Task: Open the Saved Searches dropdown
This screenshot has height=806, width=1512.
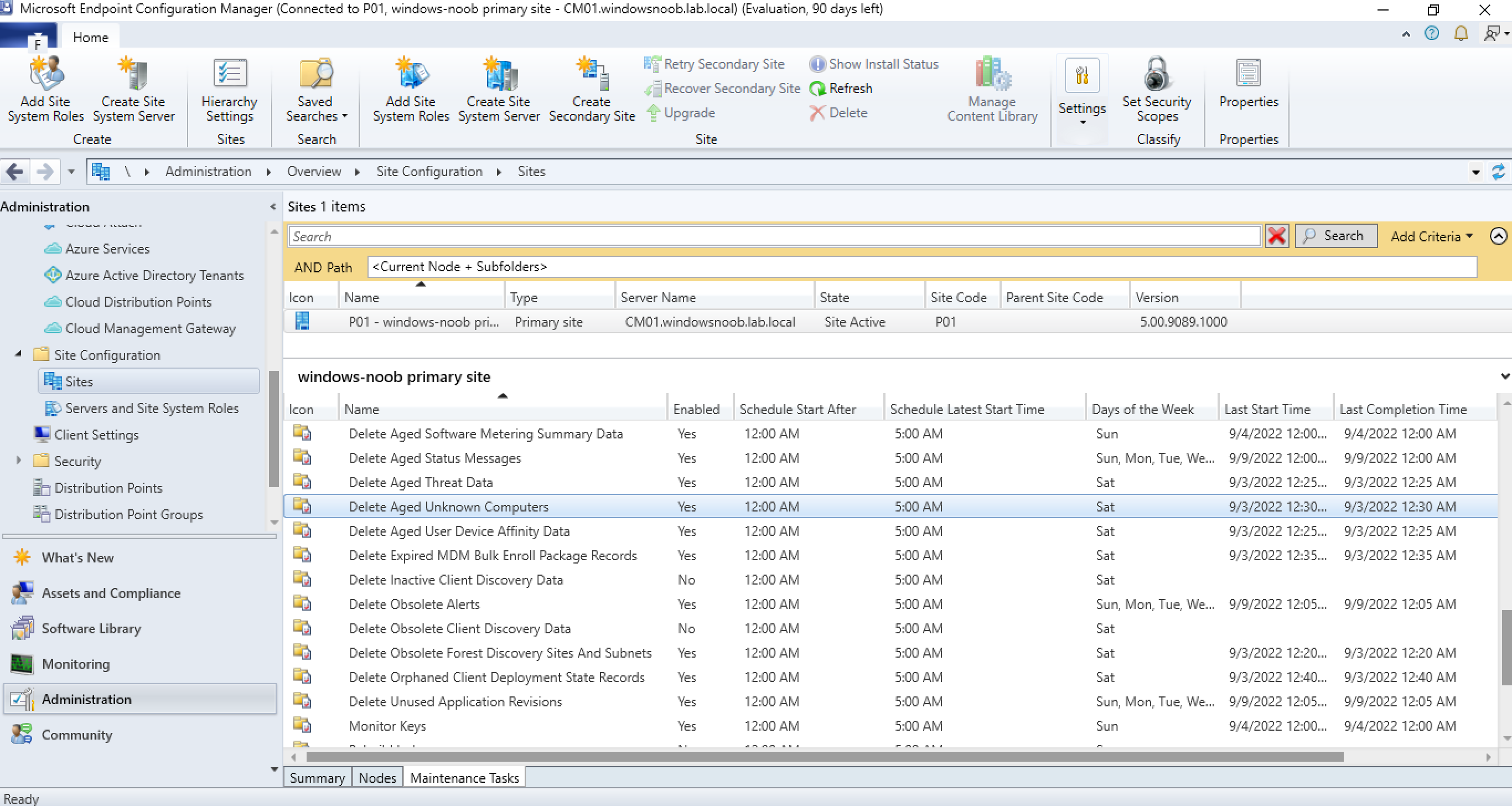Action: tap(316, 89)
